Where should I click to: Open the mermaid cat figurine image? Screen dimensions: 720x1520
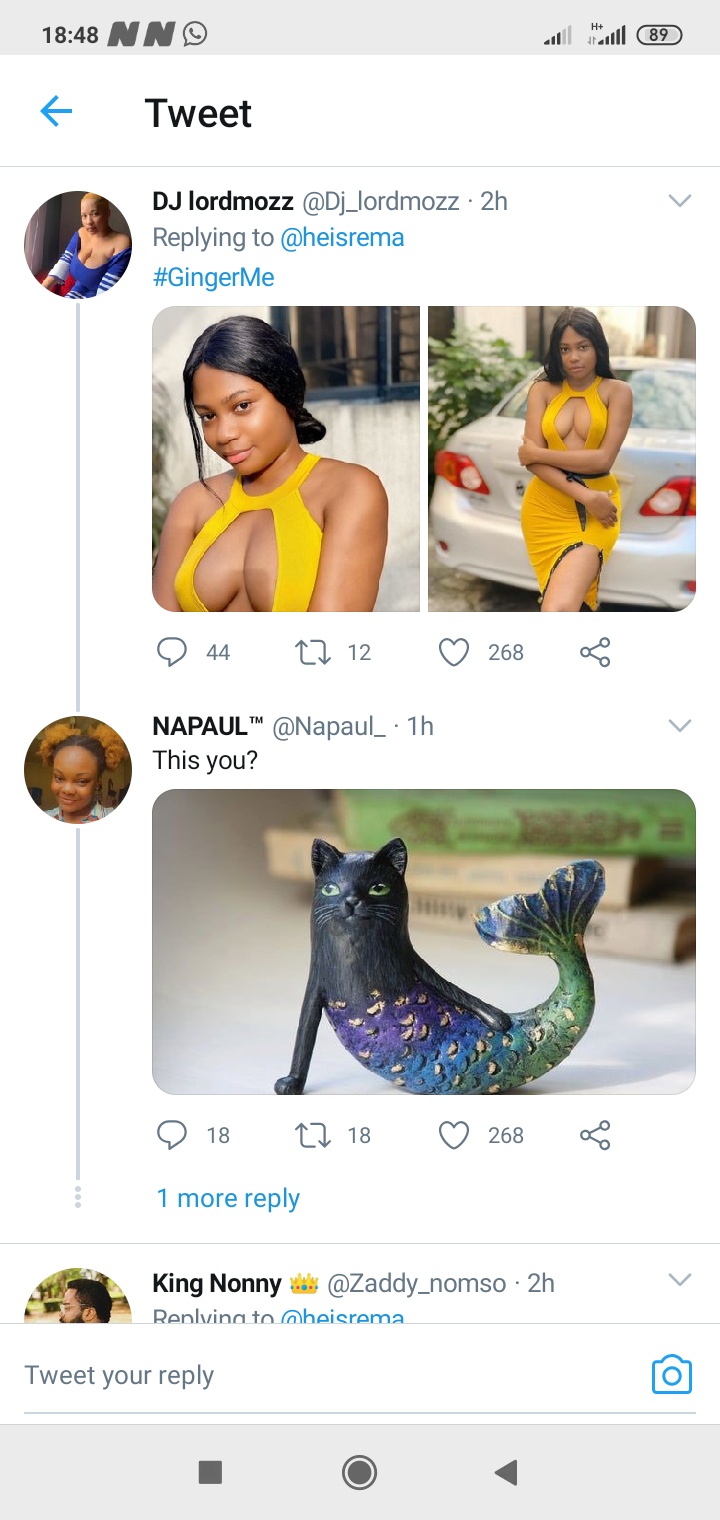tap(423, 942)
